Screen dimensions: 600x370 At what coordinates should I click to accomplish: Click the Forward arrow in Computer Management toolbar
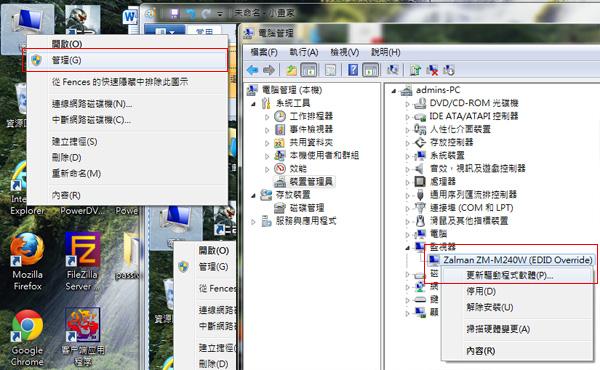coord(269,70)
